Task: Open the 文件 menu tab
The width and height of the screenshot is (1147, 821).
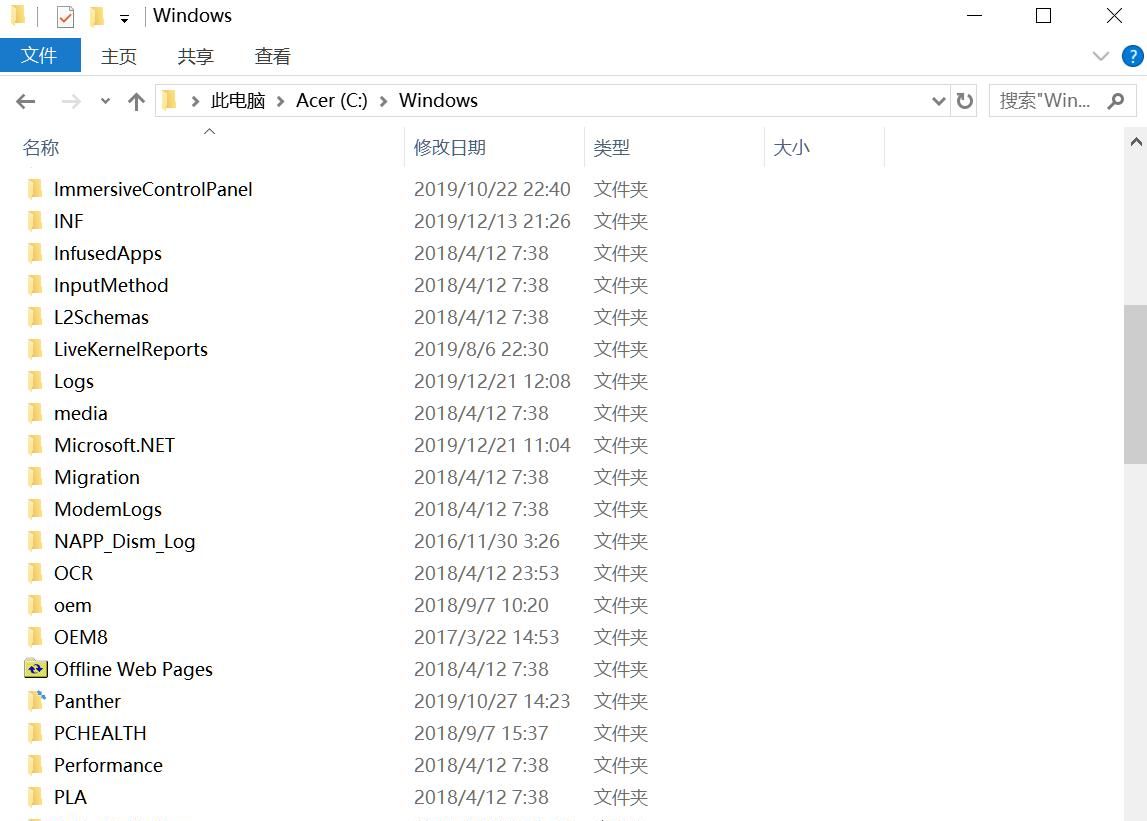Action: click(x=40, y=56)
